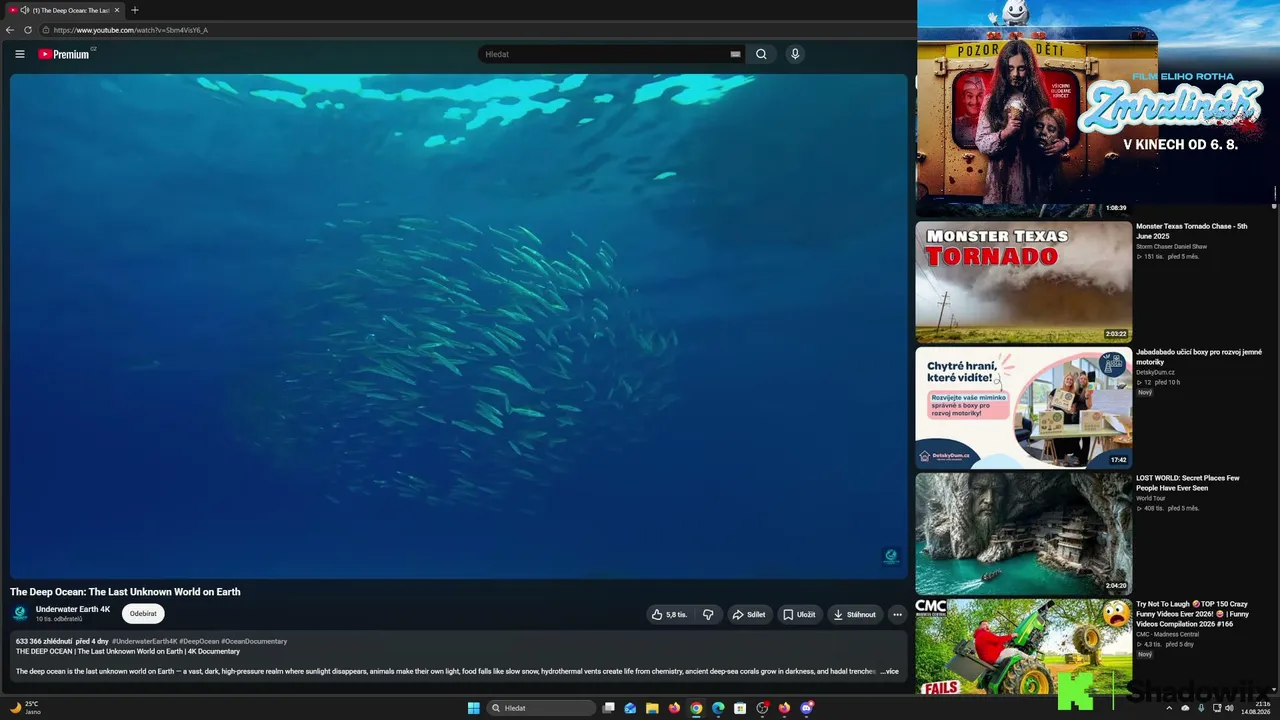Image resolution: width=1280 pixels, height=720 pixels.
Task: Subscribe with the Odebírat button
Action: coord(143,614)
